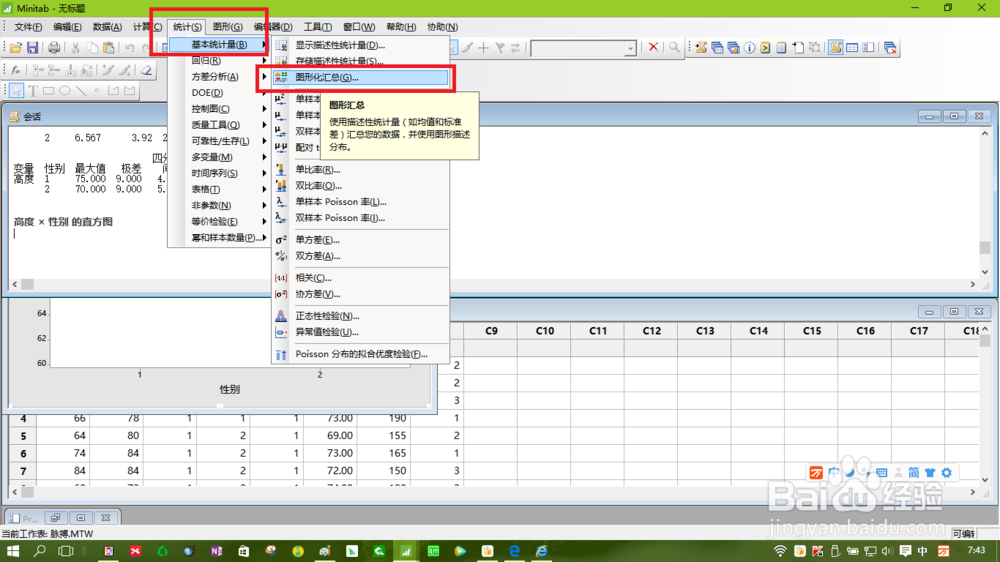1000x562 pixels.
Task: Choose 相关(C)... menu entry
Action: coord(361,278)
